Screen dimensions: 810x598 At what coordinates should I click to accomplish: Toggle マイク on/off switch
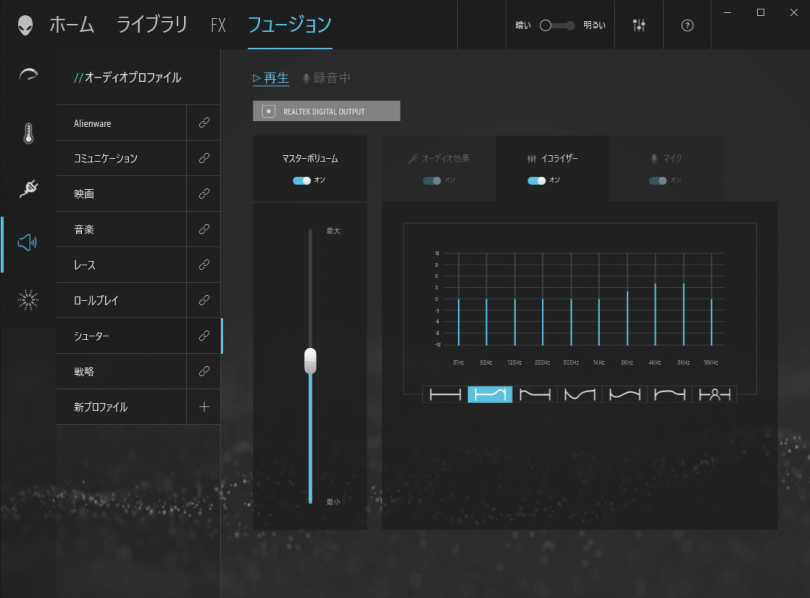point(658,181)
